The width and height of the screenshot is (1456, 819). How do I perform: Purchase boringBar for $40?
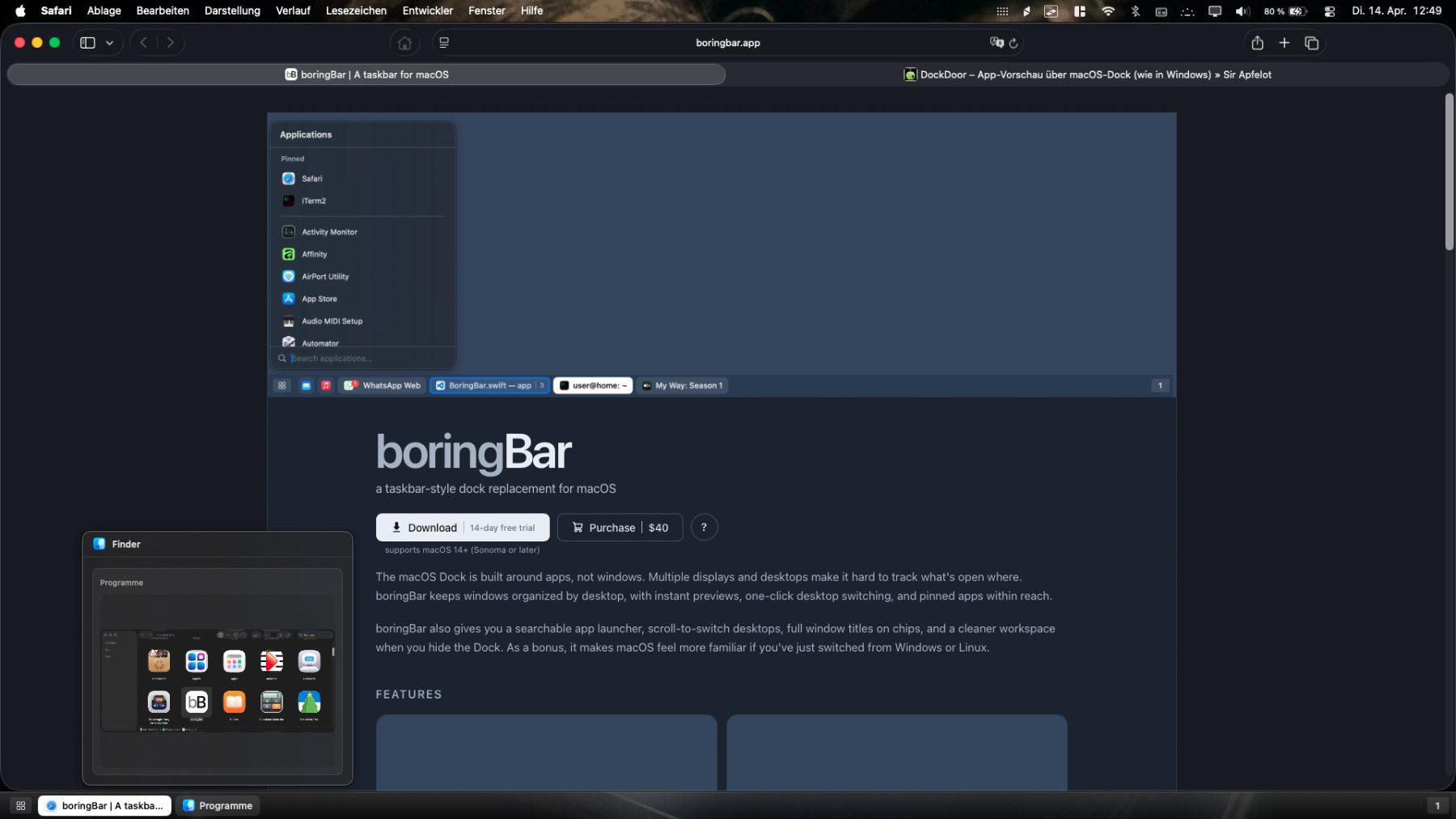pyautogui.click(x=620, y=528)
